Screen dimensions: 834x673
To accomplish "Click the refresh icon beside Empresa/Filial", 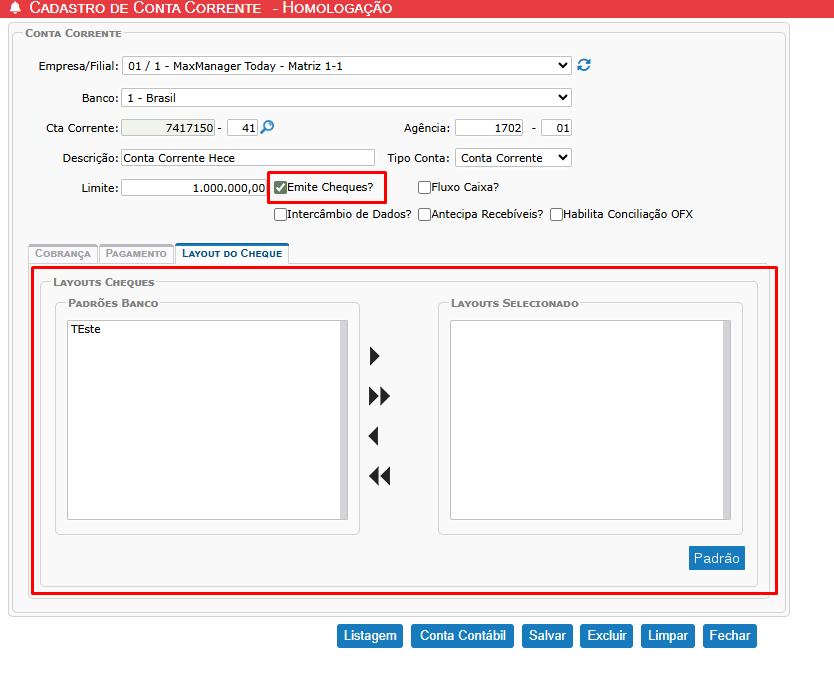I will [x=585, y=66].
